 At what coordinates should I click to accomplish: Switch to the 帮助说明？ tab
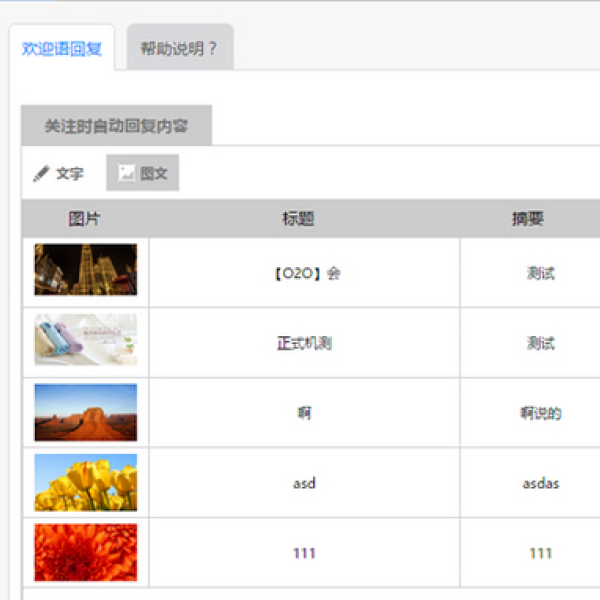pos(180,47)
